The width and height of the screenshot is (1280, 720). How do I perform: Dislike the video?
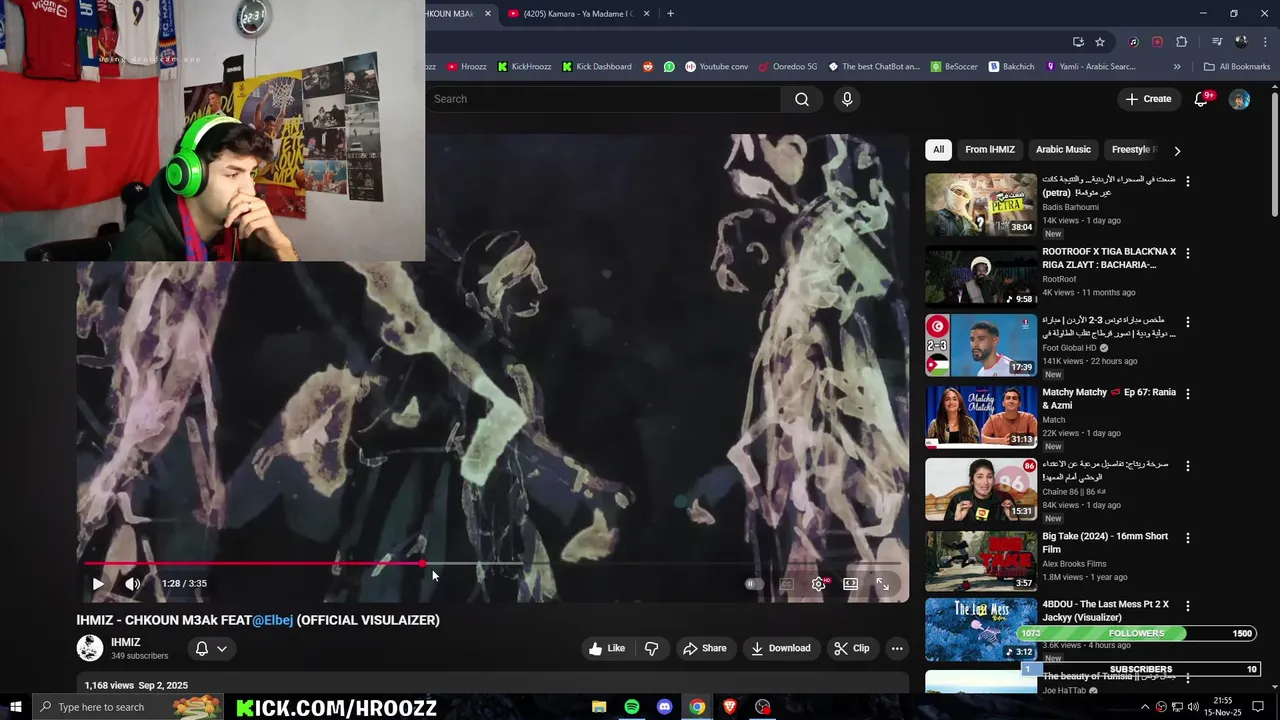point(651,648)
